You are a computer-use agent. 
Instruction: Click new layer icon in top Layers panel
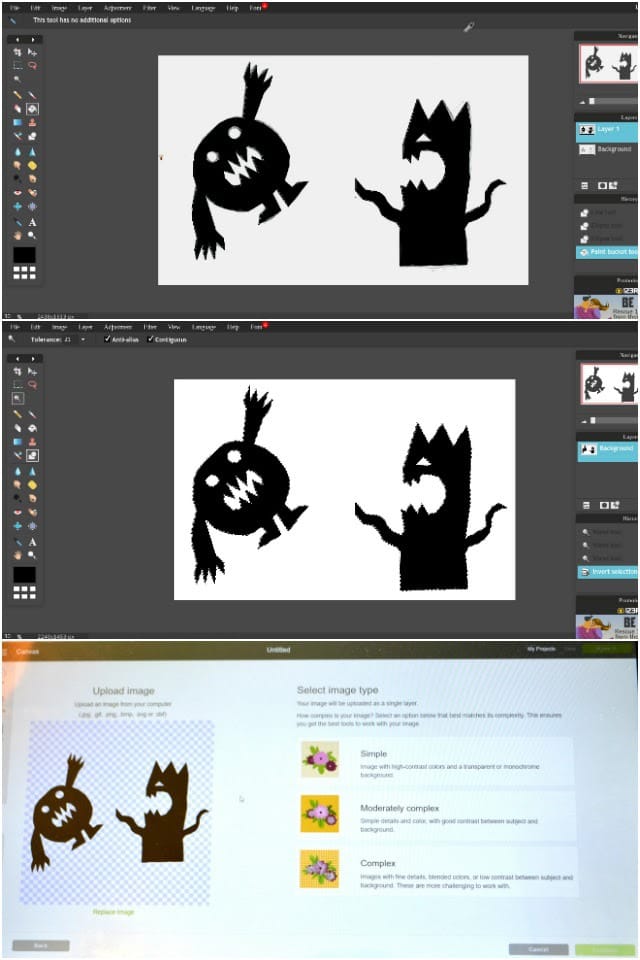coord(614,186)
